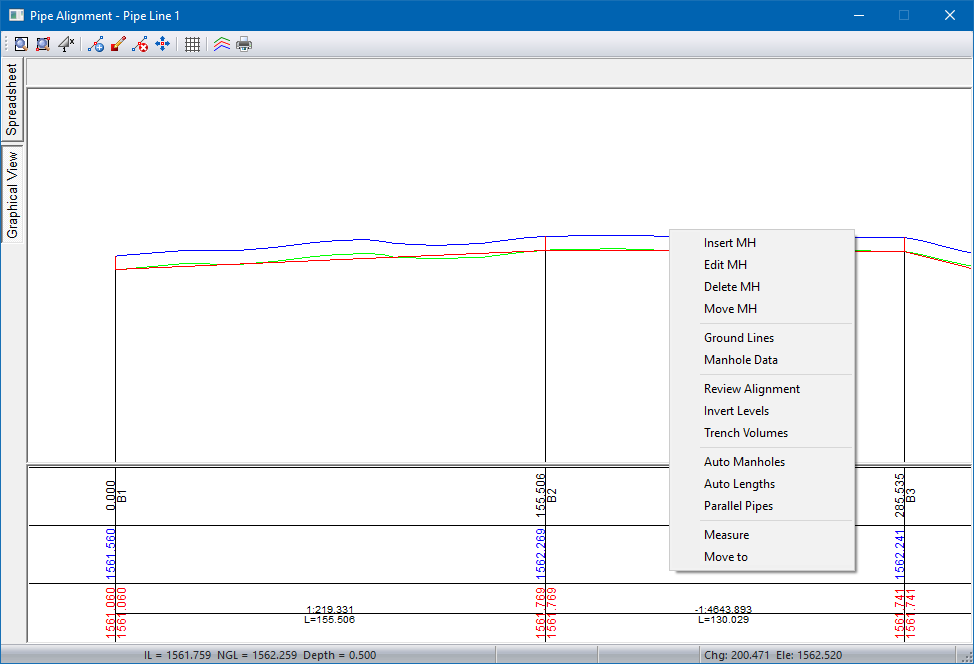The width and height of the screenshot is (974, 664).
Task: Open the Graphical View tab
Action: pos(12,195)
